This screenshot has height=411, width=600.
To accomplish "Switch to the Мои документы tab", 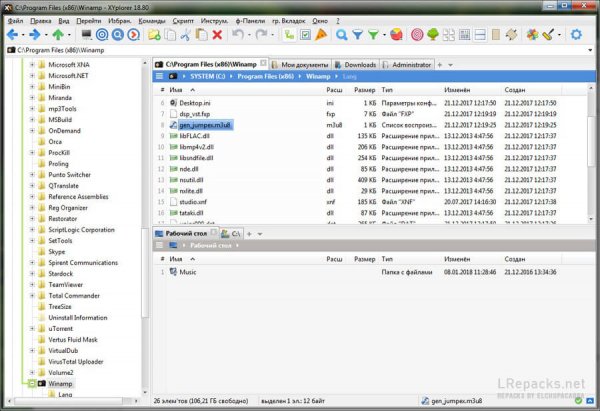I will coord(300,65).
